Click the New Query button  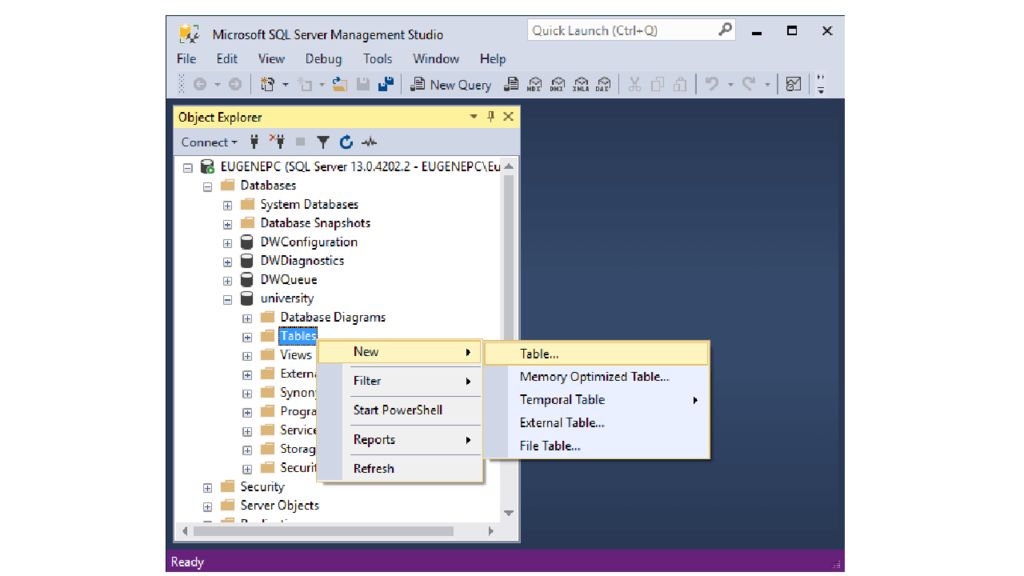click(x=451, y=84)
